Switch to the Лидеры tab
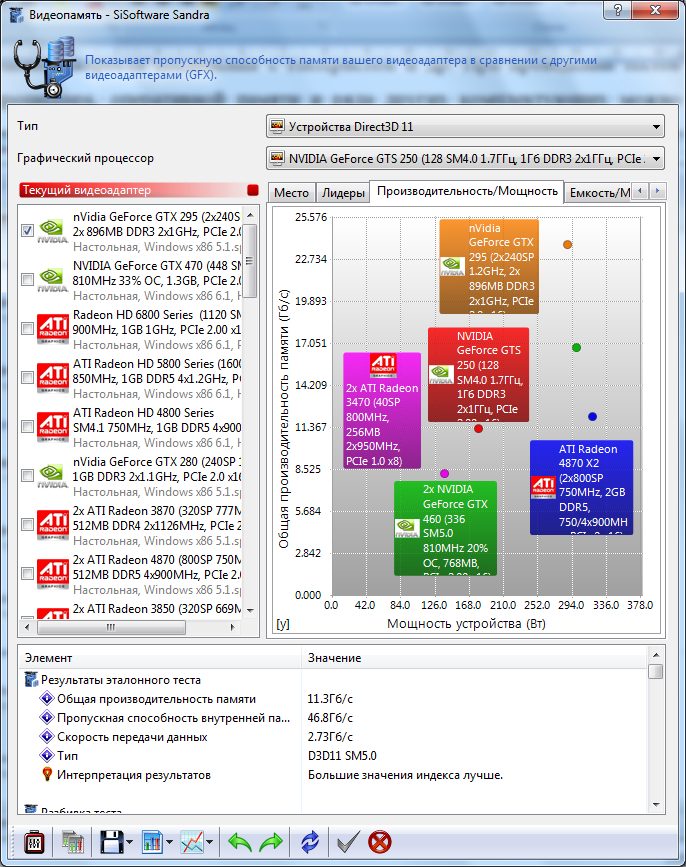Viewport: 686px width, 867px height. tap(343, 193)
